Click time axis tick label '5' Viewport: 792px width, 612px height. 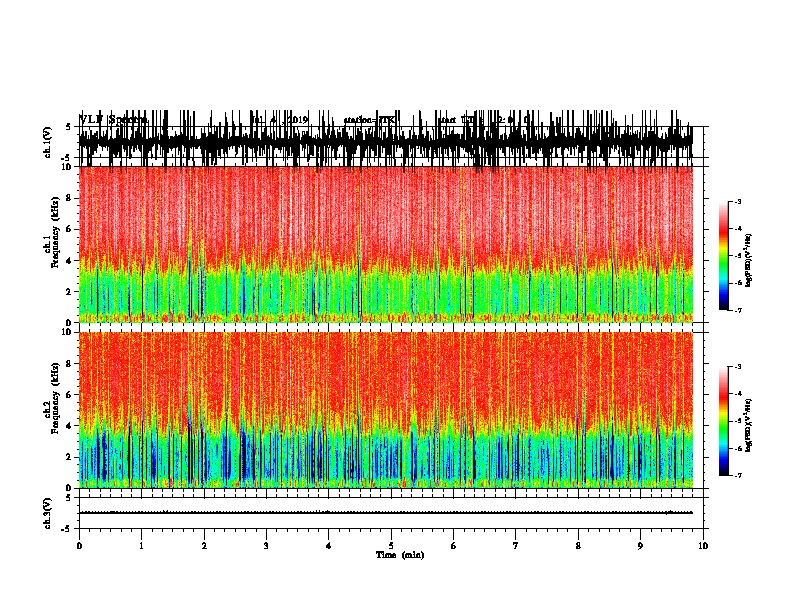tap(391, 546)
